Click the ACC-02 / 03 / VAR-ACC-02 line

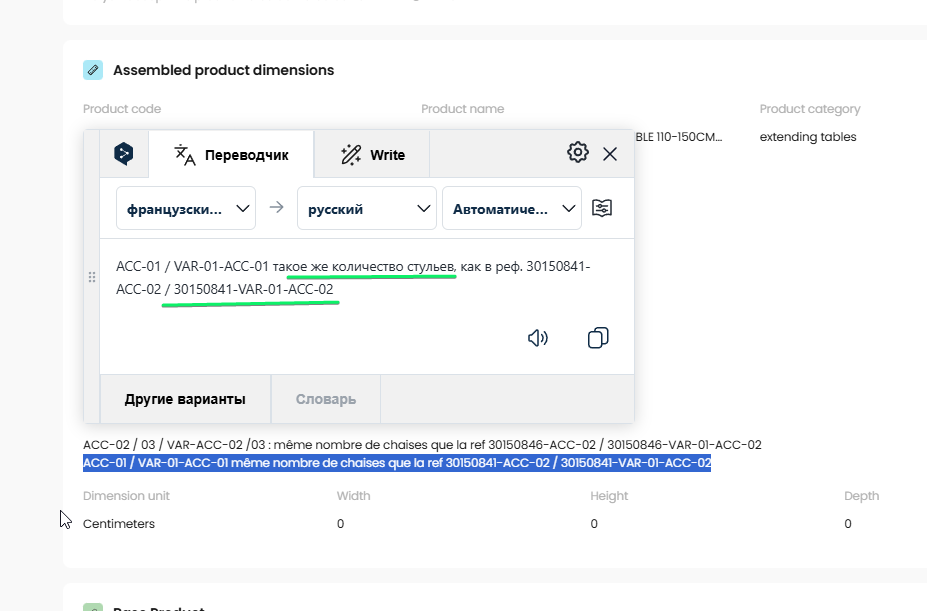(x=422, y=445)
